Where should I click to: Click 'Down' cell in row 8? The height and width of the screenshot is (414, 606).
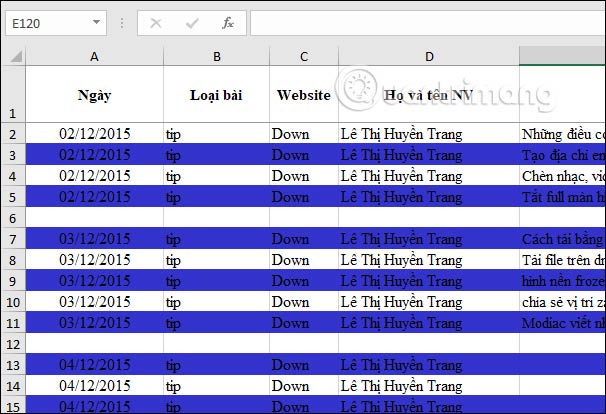304,259
